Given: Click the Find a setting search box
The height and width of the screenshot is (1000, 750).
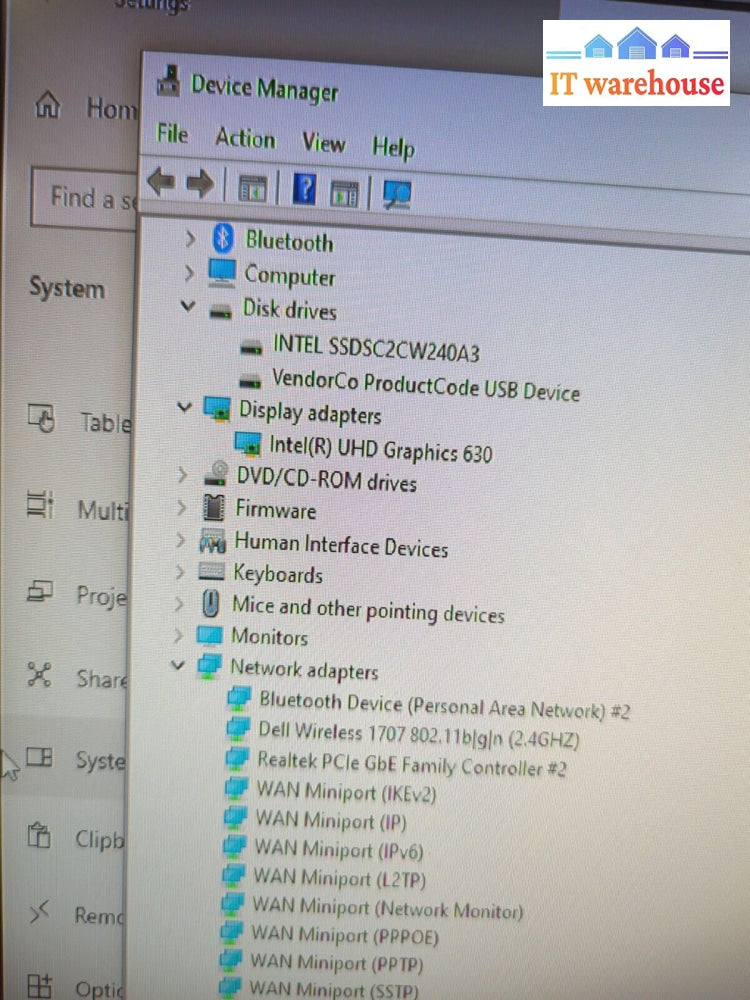Looking at the screenshot, I should click(x=85, y=197).
